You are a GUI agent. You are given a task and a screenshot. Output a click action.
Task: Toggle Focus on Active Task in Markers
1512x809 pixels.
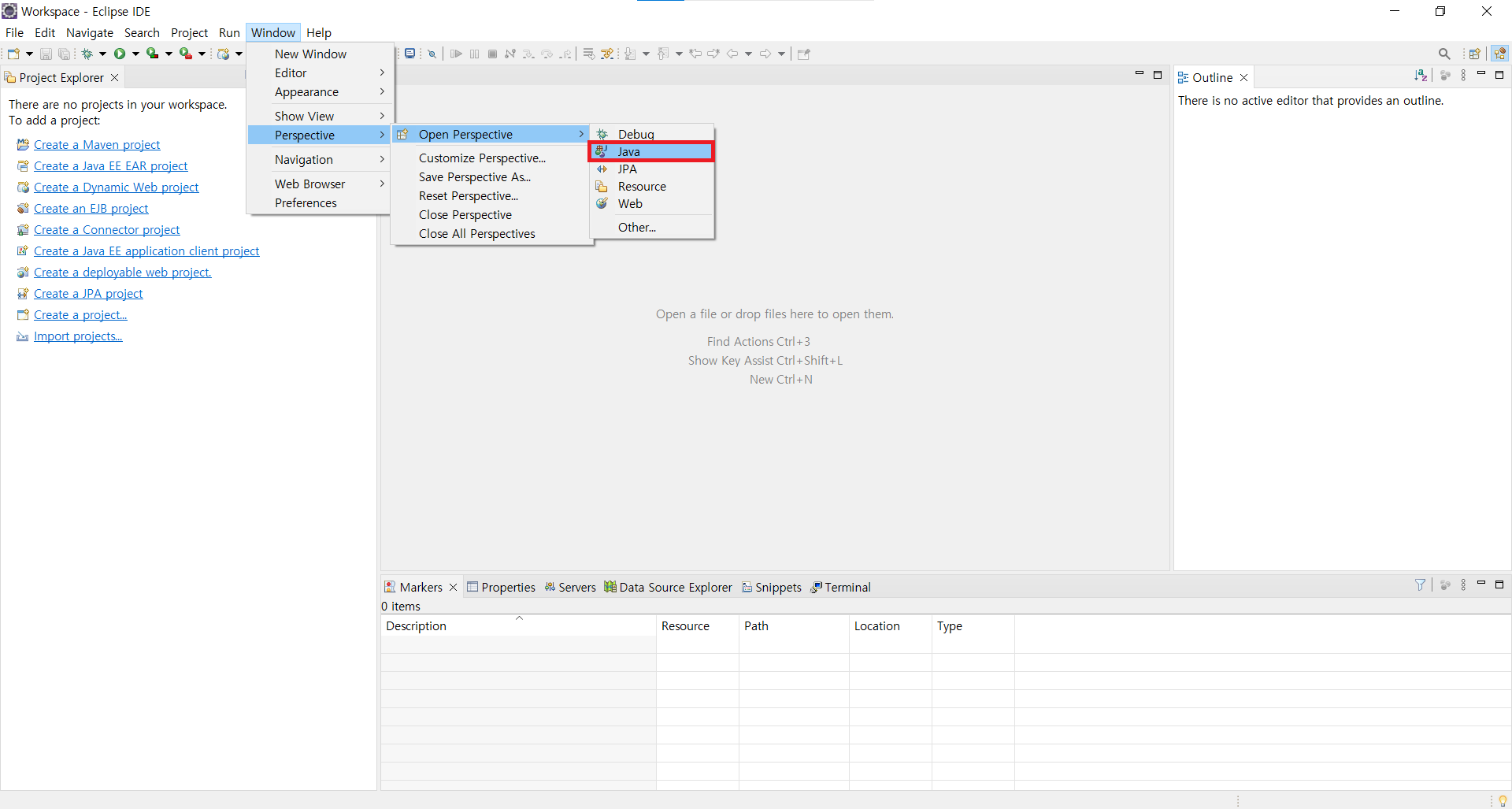[x=1445, y=584]
